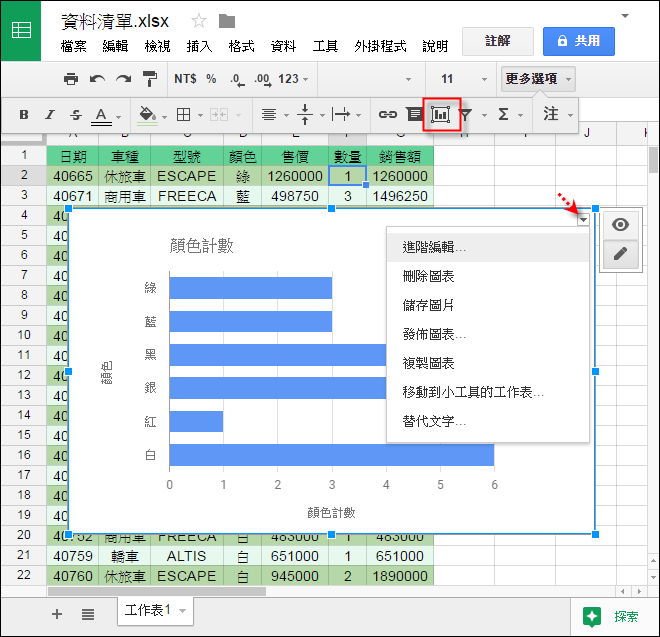
Task: Click the 註解 comments button
Action: click(x=498, y=41)
